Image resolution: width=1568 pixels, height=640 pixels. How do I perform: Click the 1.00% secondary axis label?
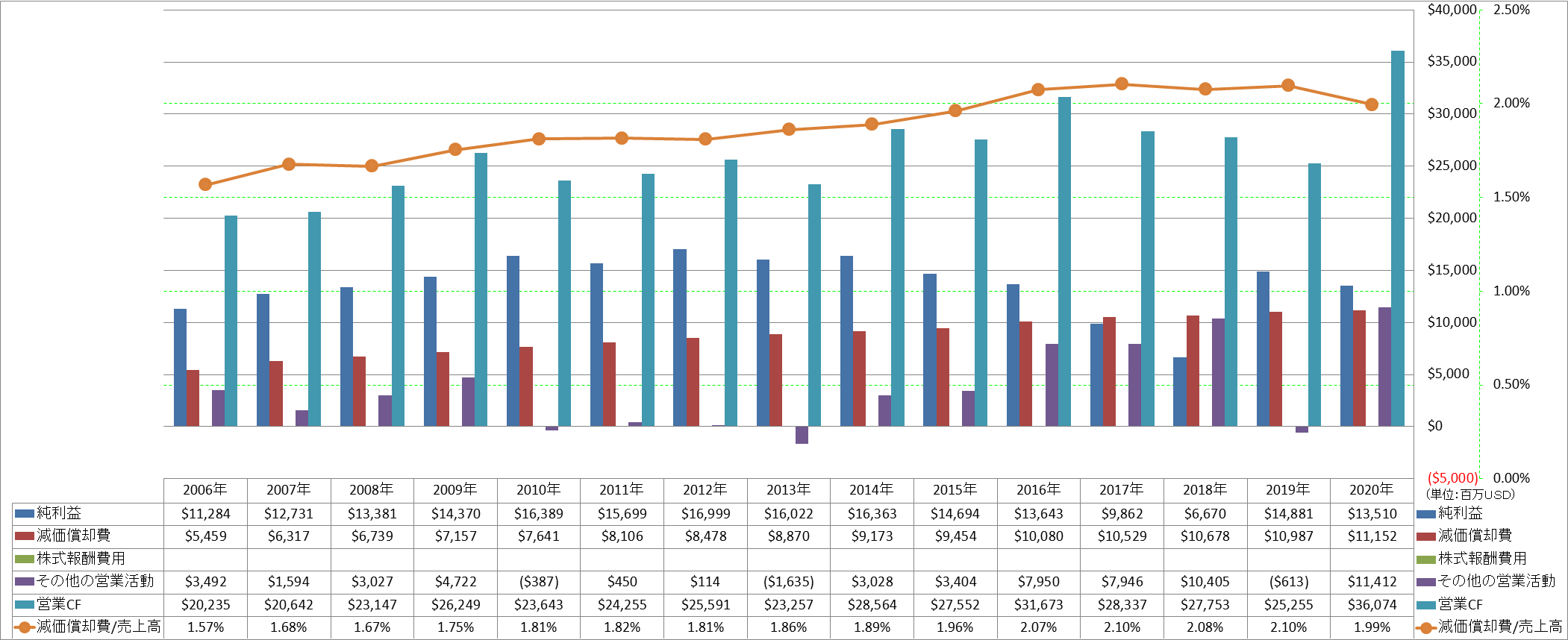(1511, 291)
